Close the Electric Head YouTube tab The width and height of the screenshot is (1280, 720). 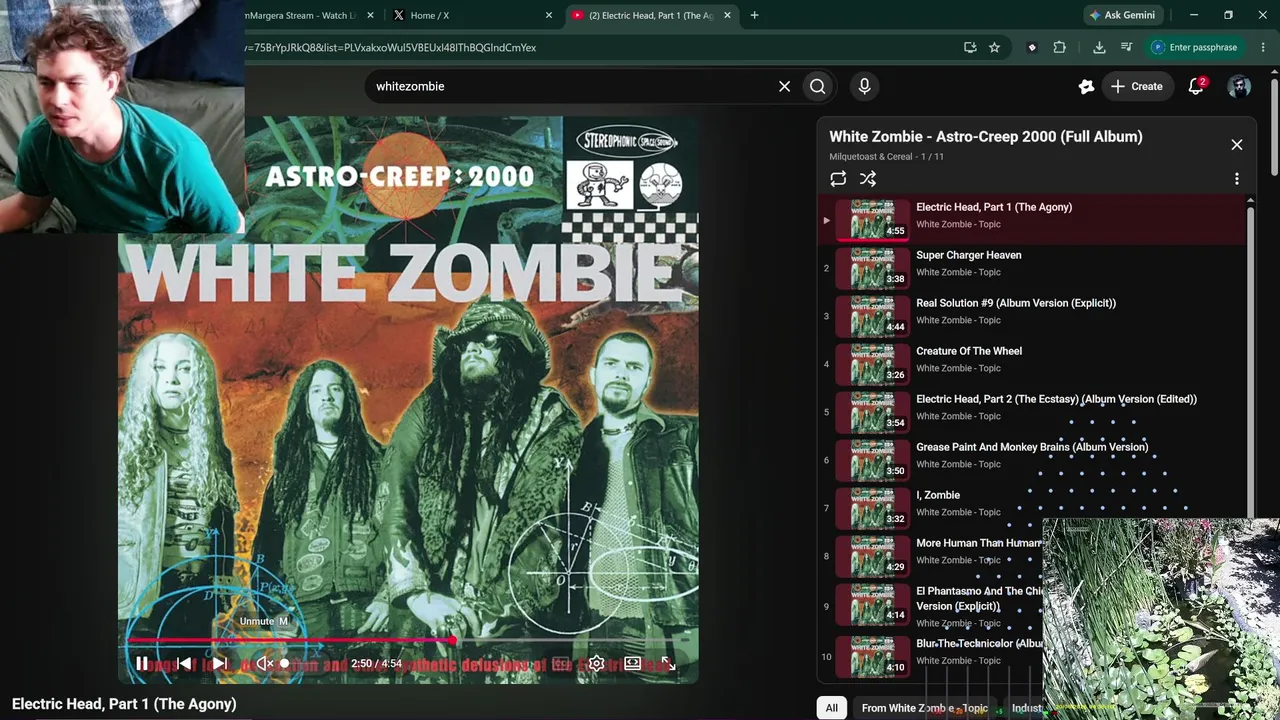[x=727, y=15]
